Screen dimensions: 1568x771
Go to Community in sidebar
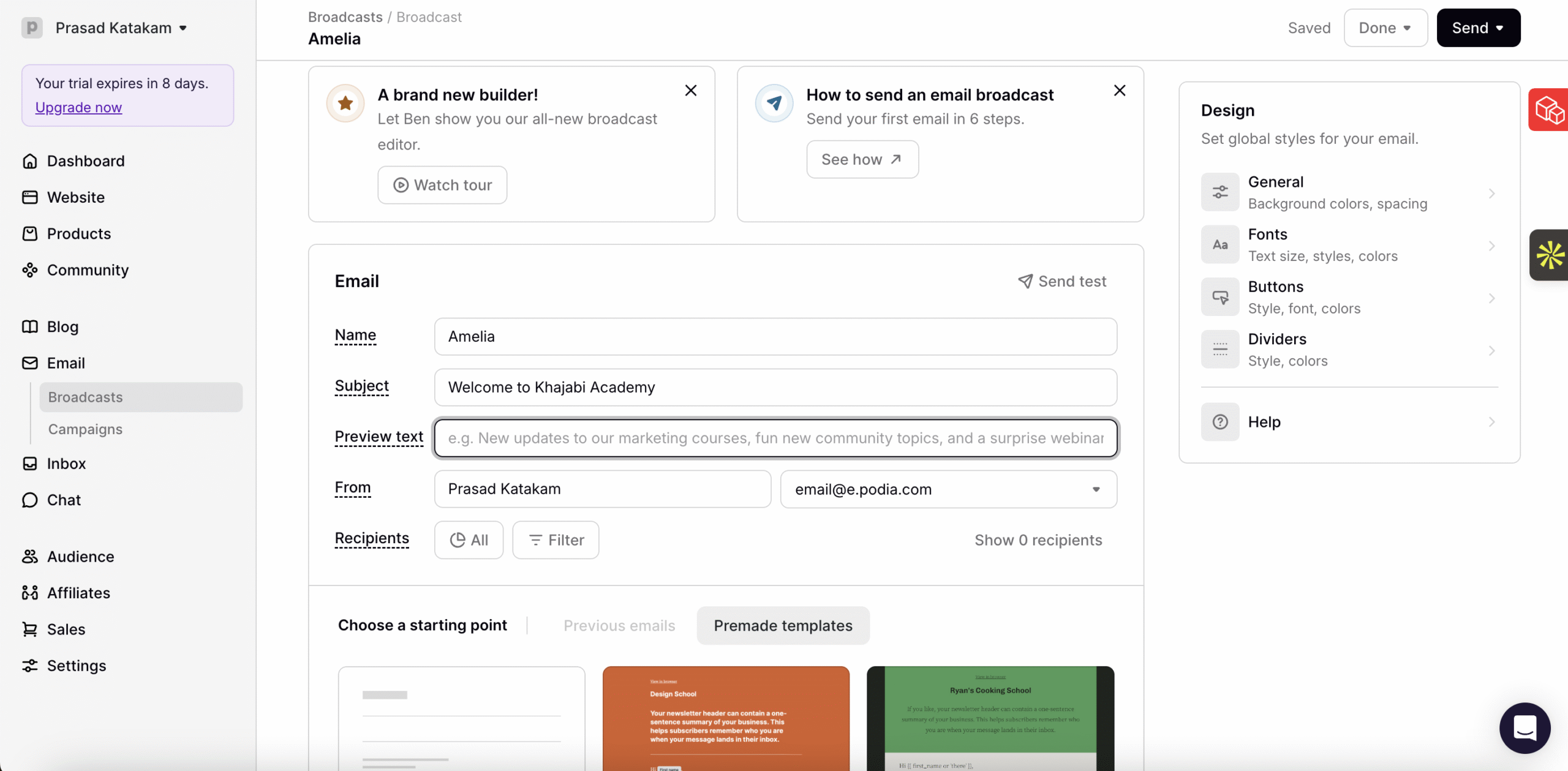(88, 270)
